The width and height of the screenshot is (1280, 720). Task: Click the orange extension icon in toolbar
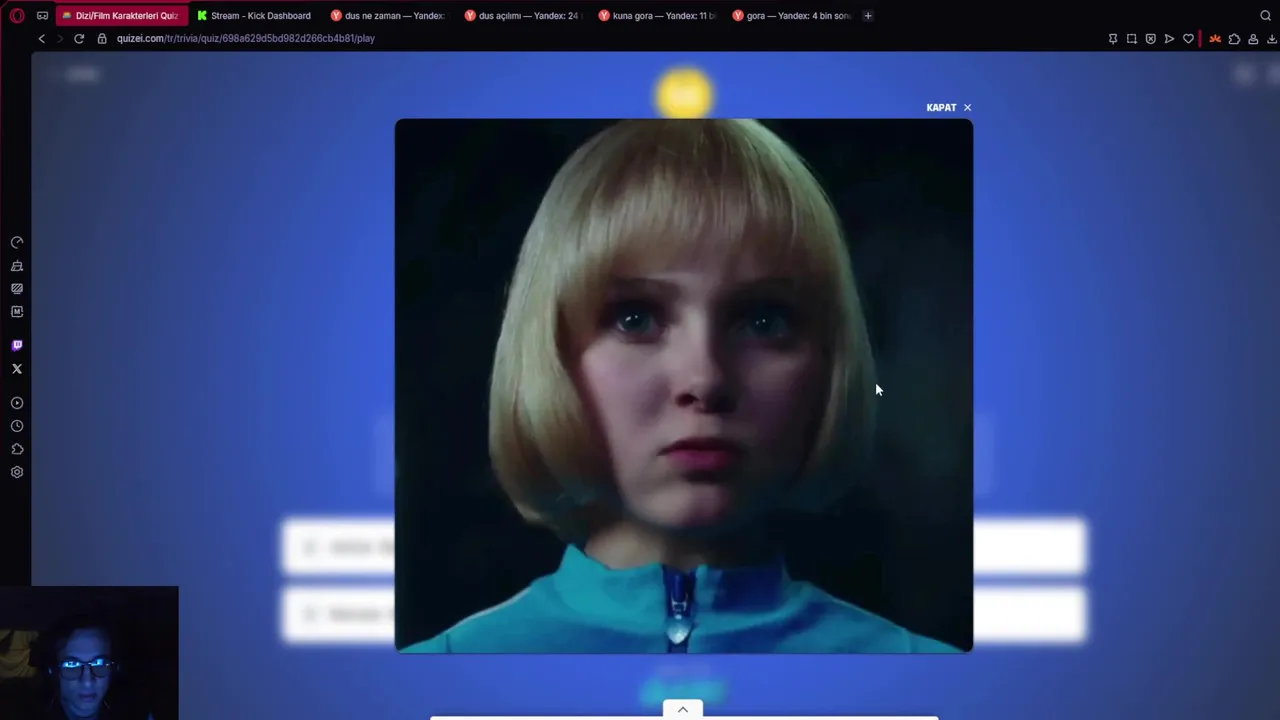click(1216, 39)
